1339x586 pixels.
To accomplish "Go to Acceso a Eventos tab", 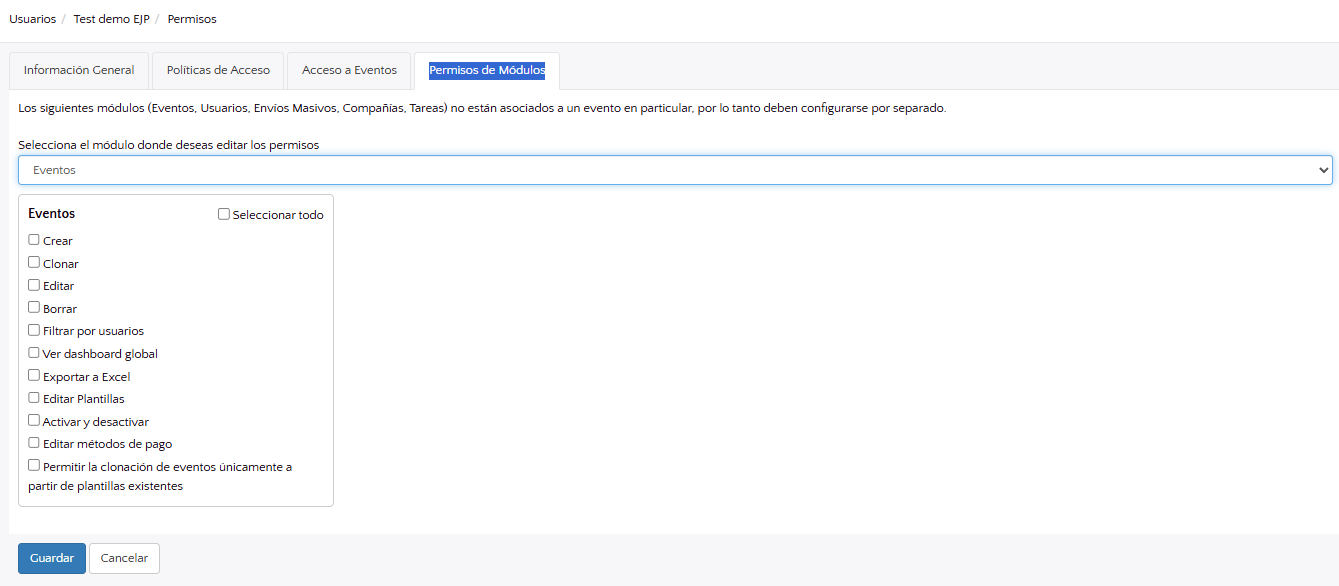I will coord(349,71).
